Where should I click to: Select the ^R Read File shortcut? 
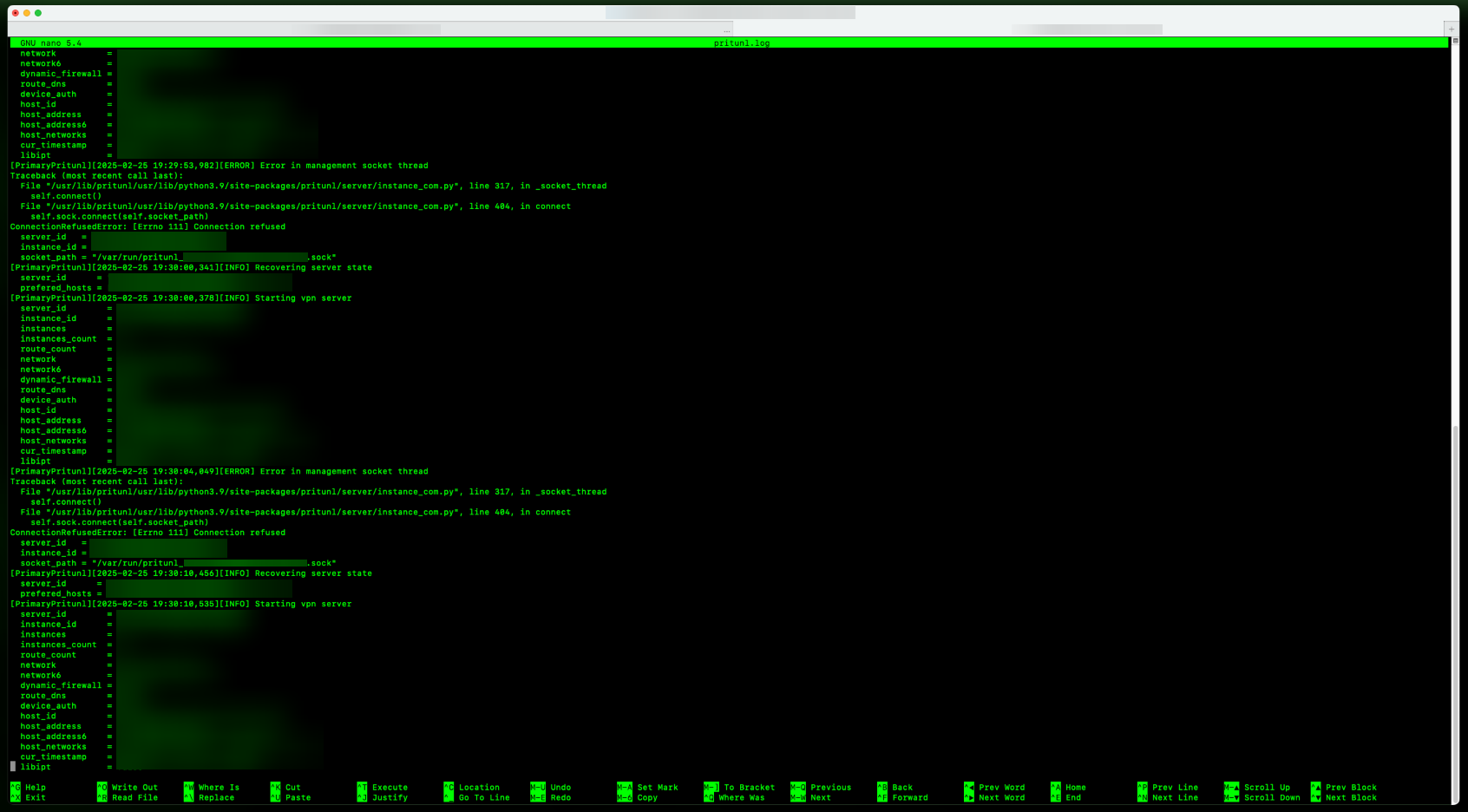(x=128, y=798)
